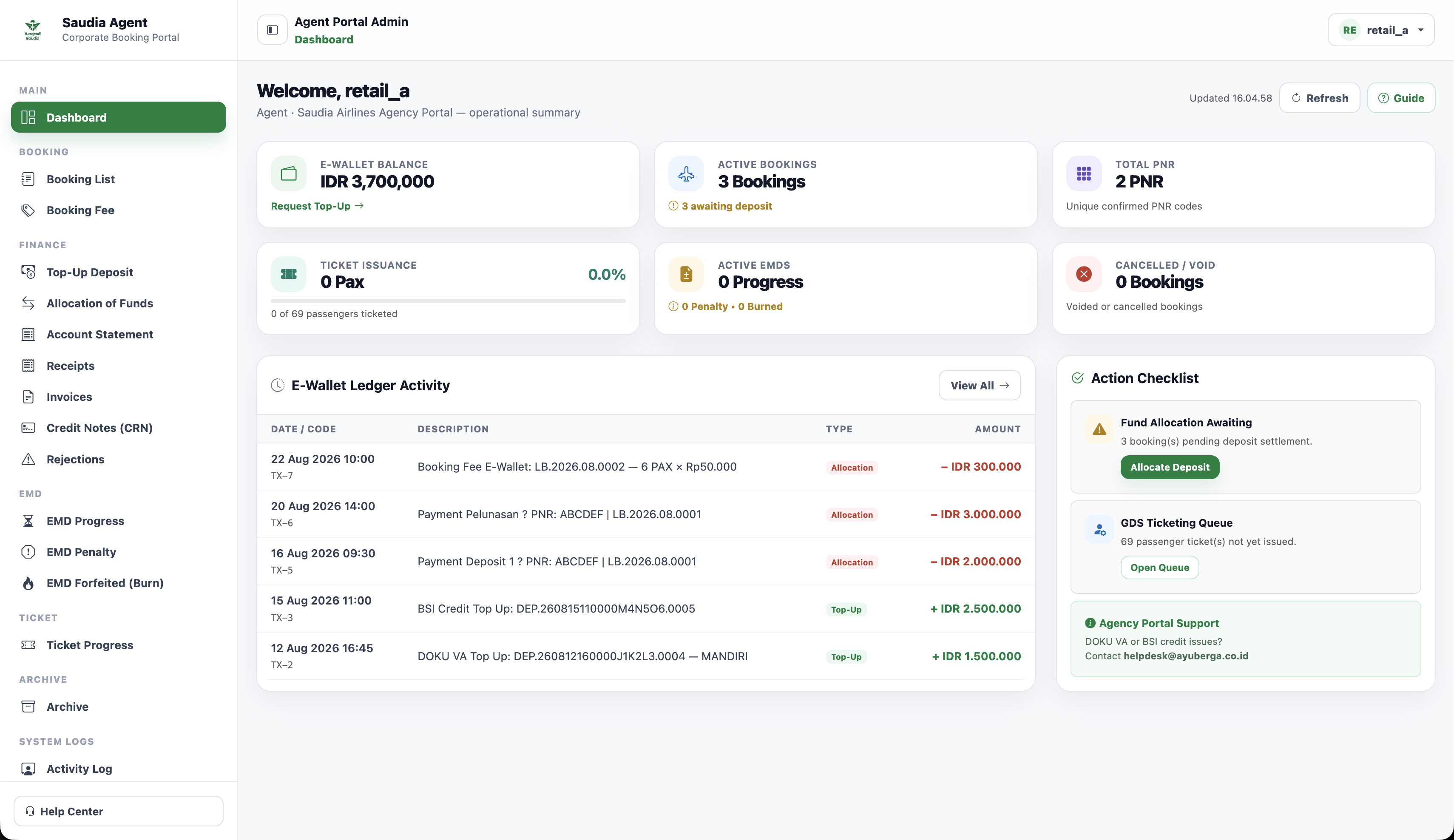Screen dimensions: 1454x840
Task: Select the Dashboard sidebar item
Action: pyautogui.click(x=118, y=117)
